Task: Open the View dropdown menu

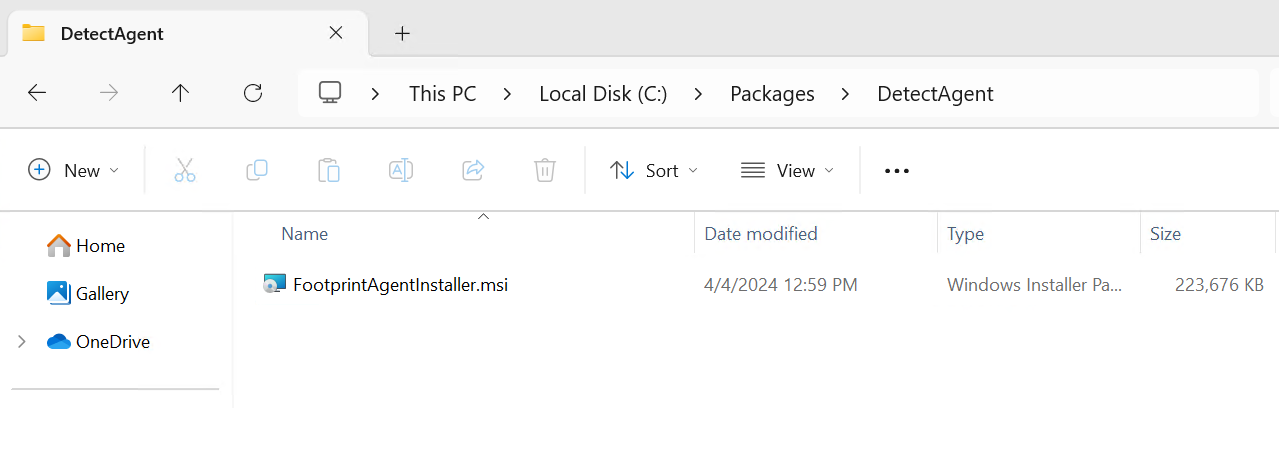Action: coord(787,170)
